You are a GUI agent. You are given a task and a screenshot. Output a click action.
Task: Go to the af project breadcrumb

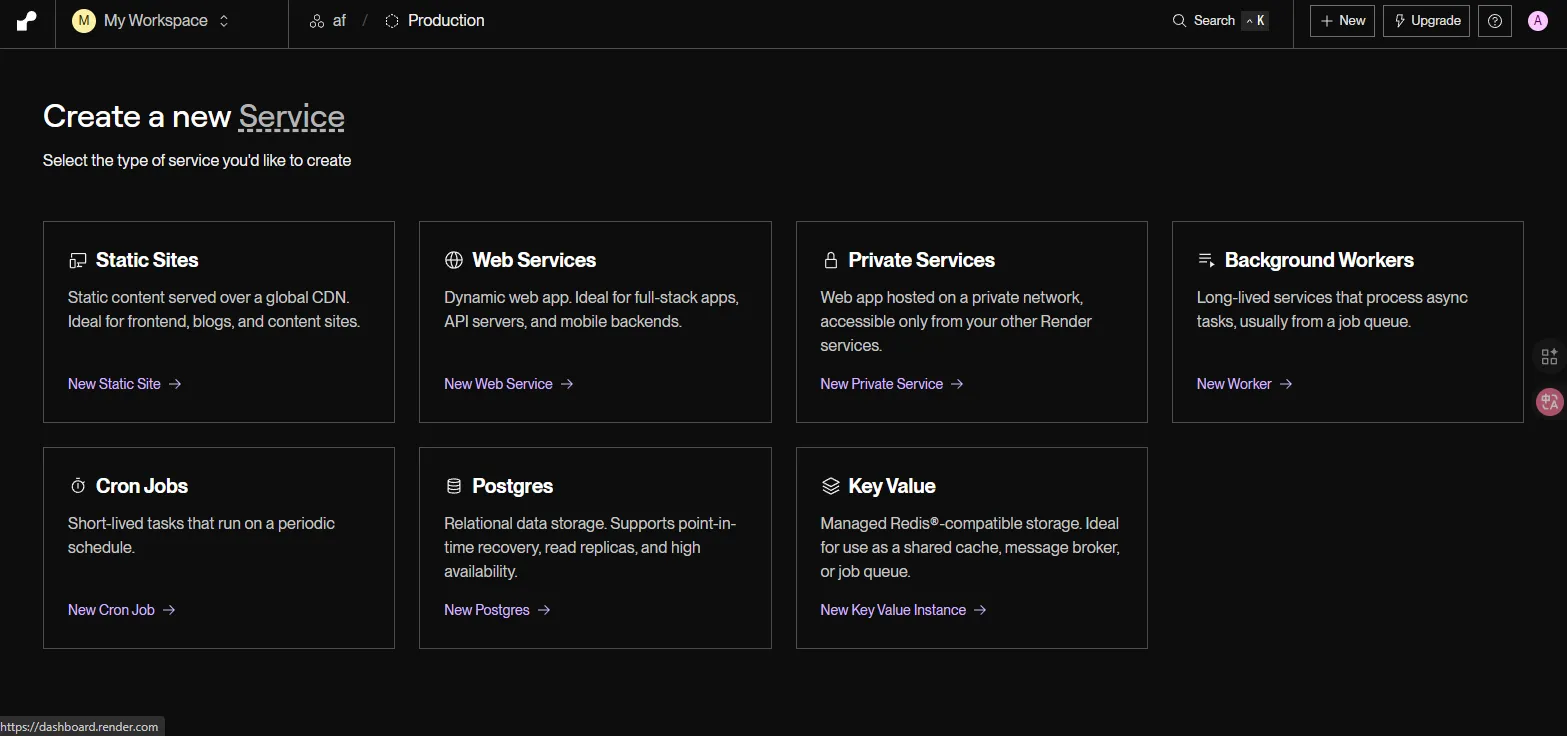click(328, 21)
